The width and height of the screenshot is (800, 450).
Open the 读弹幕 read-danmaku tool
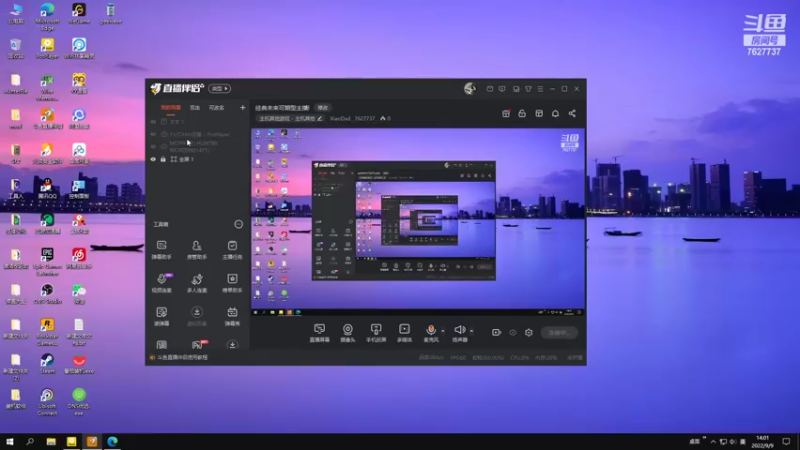coord(162,316)
